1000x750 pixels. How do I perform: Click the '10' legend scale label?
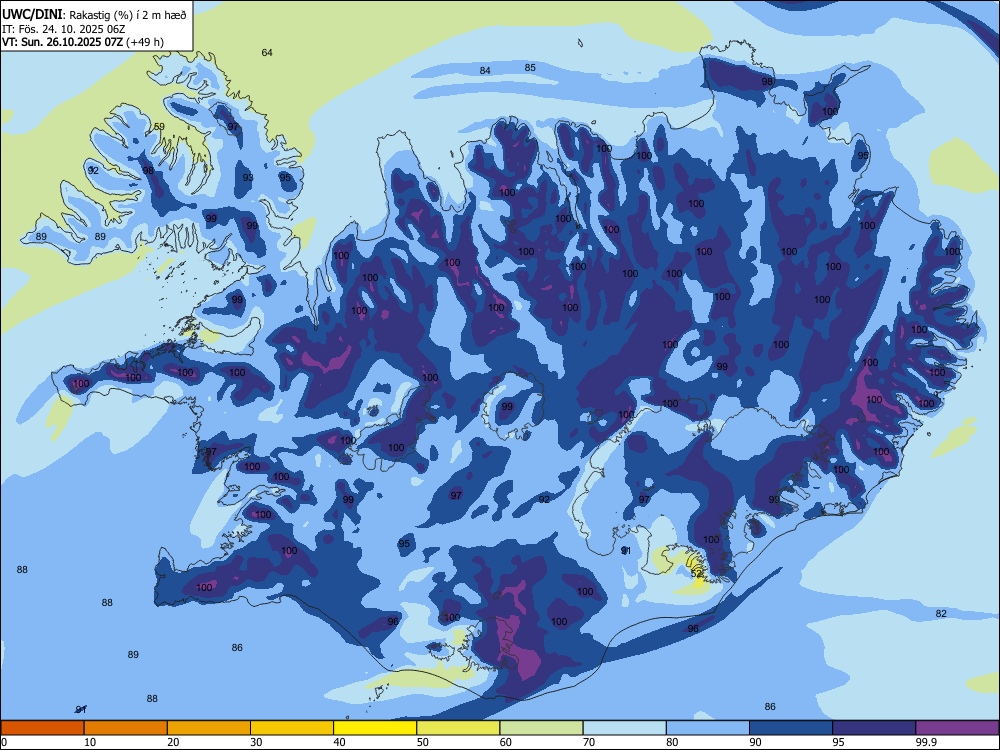[90, 742]
